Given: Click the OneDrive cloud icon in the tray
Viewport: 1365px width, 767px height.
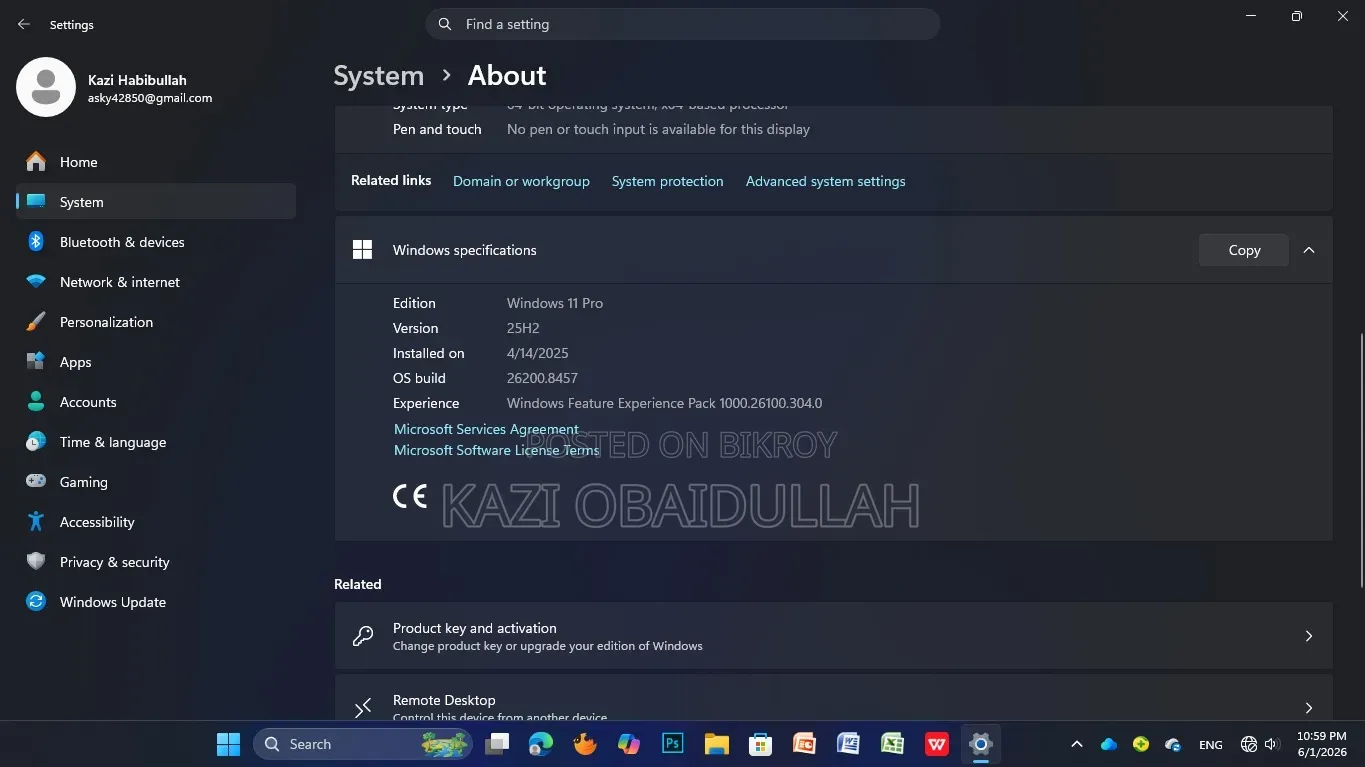Looking at the screenshot, I should pos(1109,744).
